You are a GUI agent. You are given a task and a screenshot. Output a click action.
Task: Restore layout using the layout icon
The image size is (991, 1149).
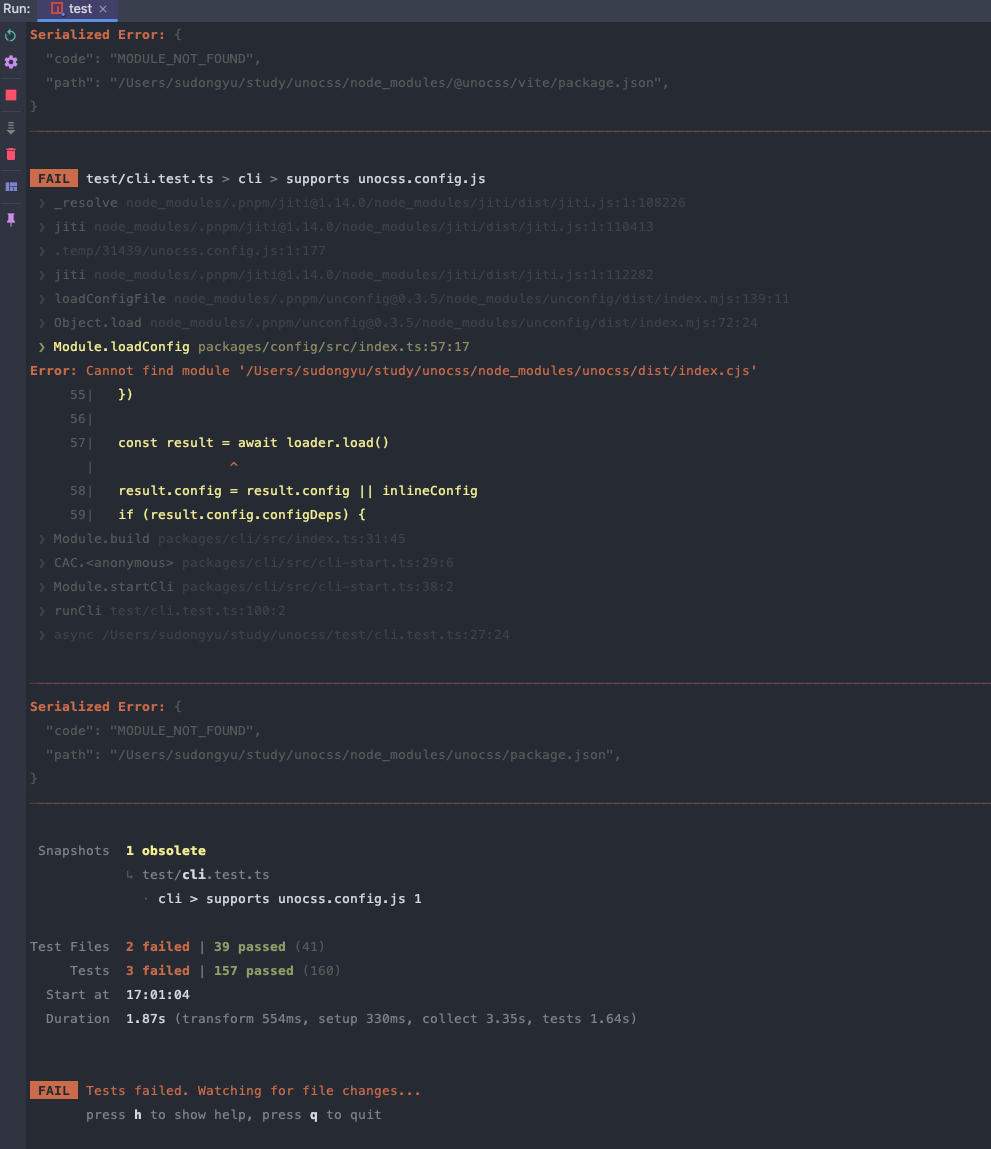pos(11,187)
